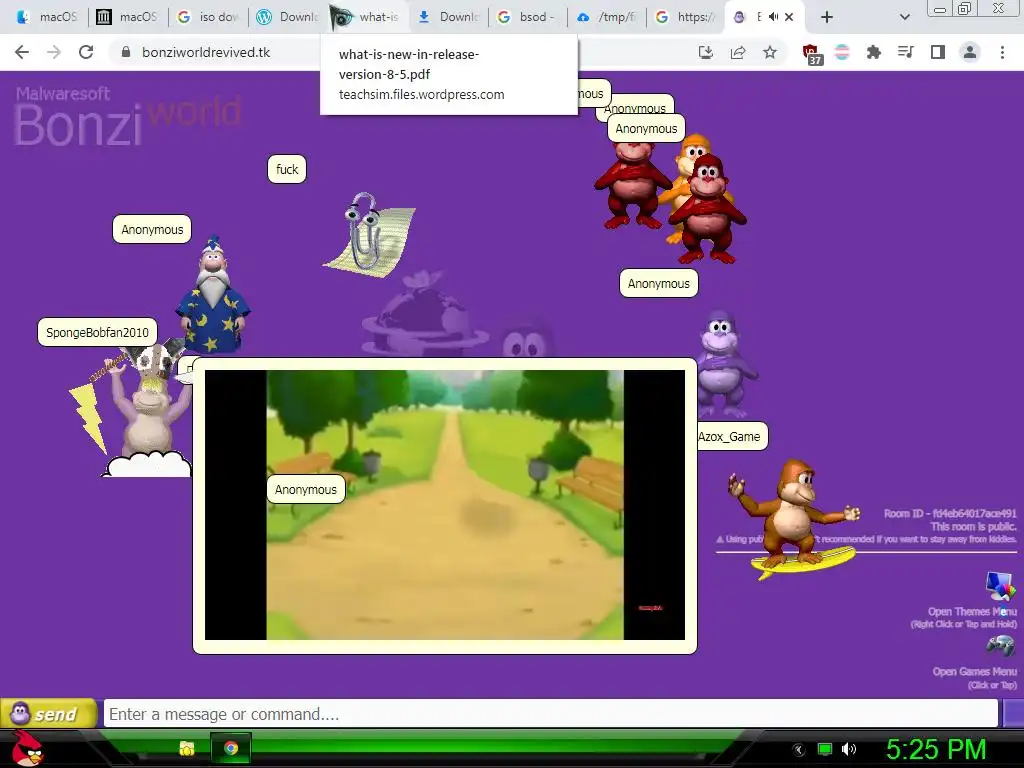Switch to the bsod Google tab
The image size is (1024, 768).
[x=528, y=17]
